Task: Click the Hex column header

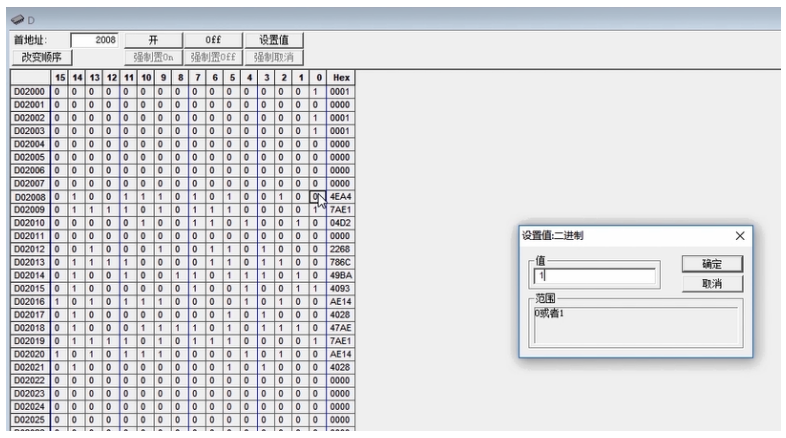Action: click(340, 77)
